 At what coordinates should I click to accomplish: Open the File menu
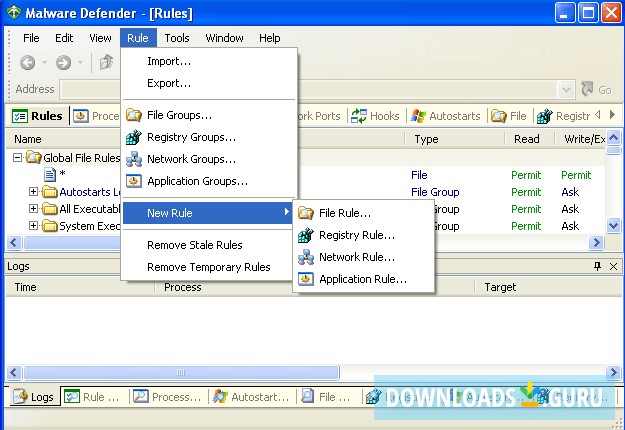31,38
